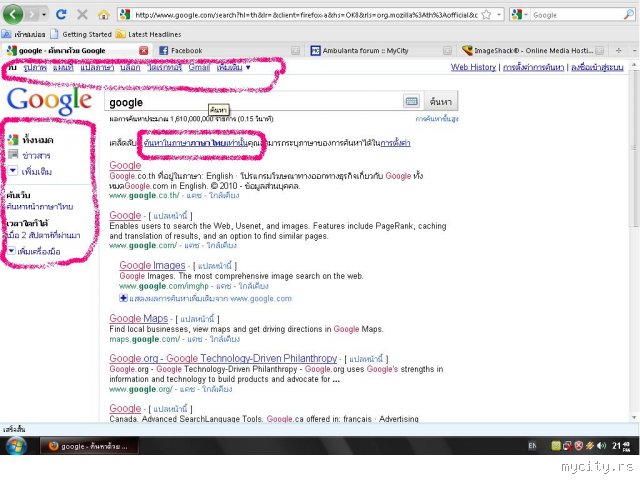Click the volume speaker tray icon

click(601, 446)
